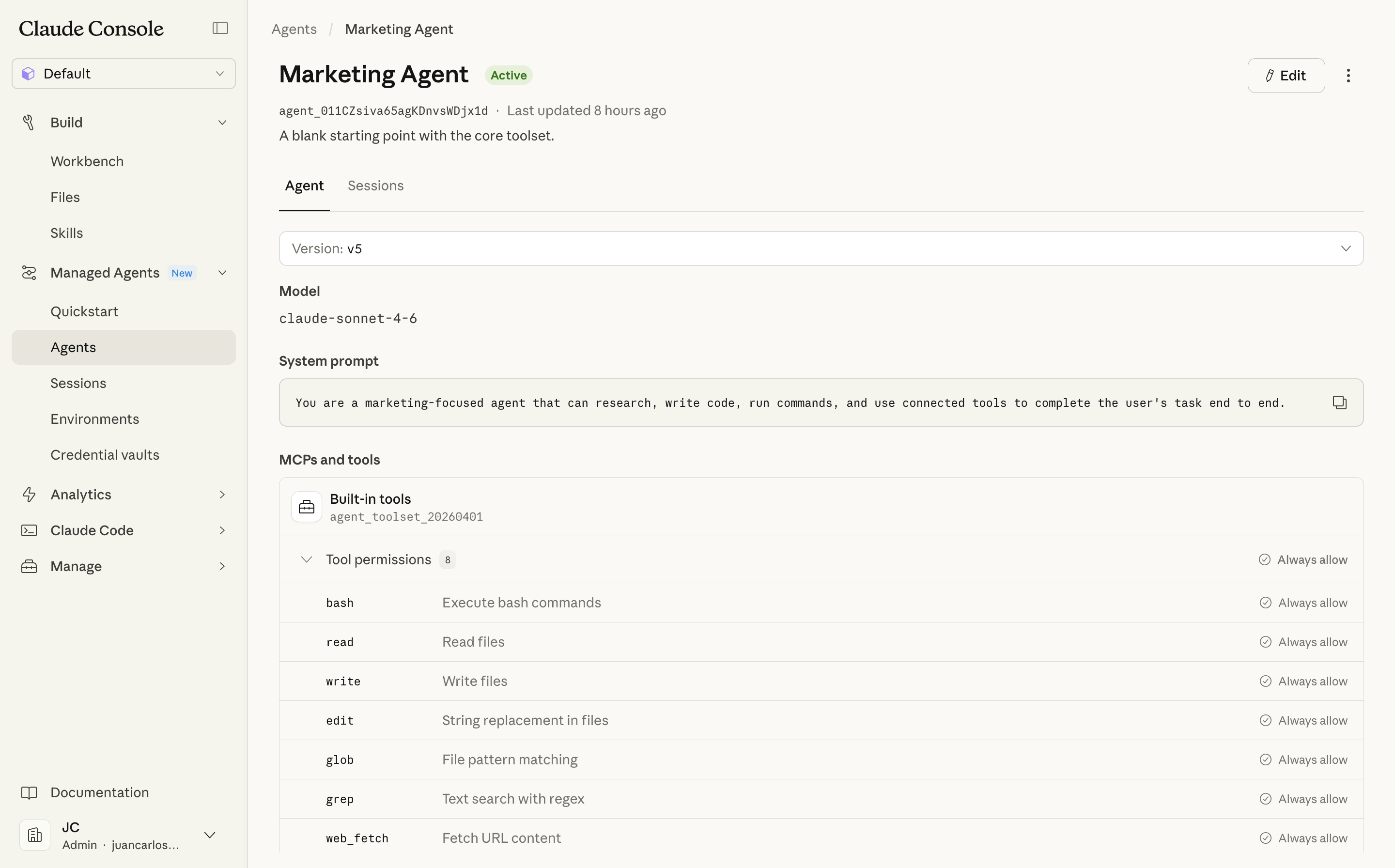Viewport: 1395px width, 868px height.
Task: Click the Built-in tools toolbox icon
Action: tap(307, 506)
